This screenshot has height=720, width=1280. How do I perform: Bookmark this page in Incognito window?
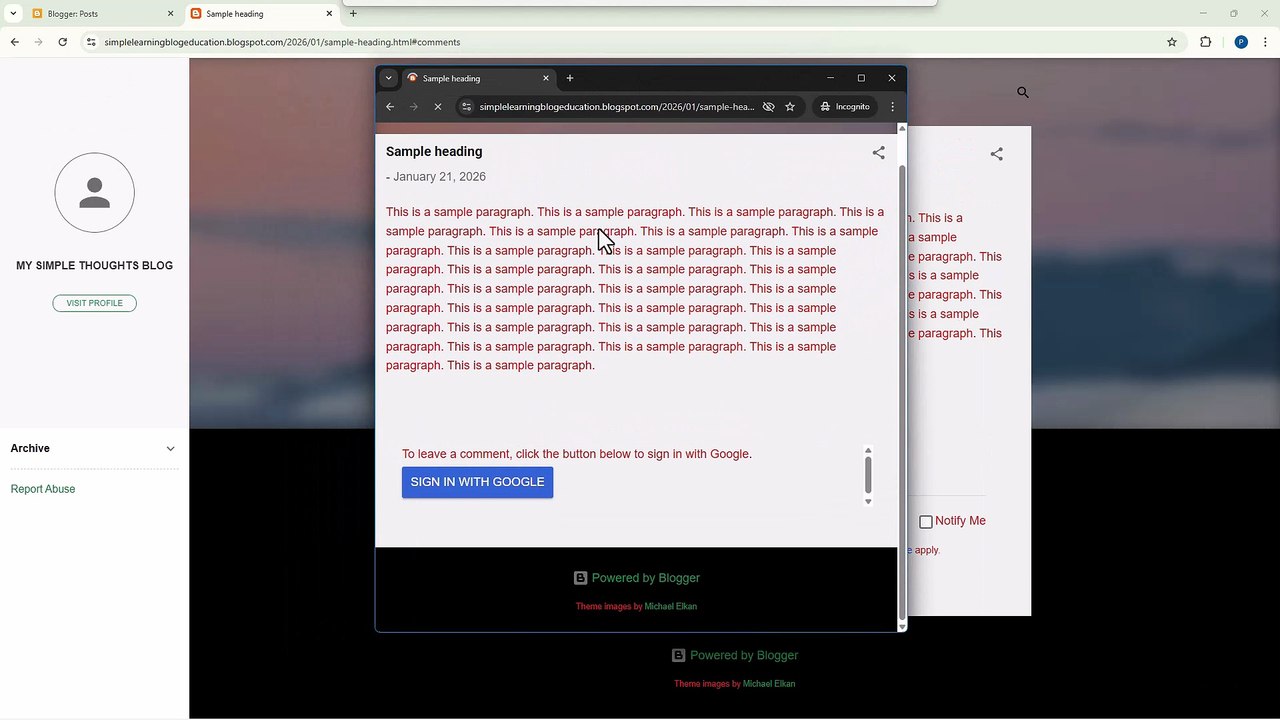click(x=790, y=107)
